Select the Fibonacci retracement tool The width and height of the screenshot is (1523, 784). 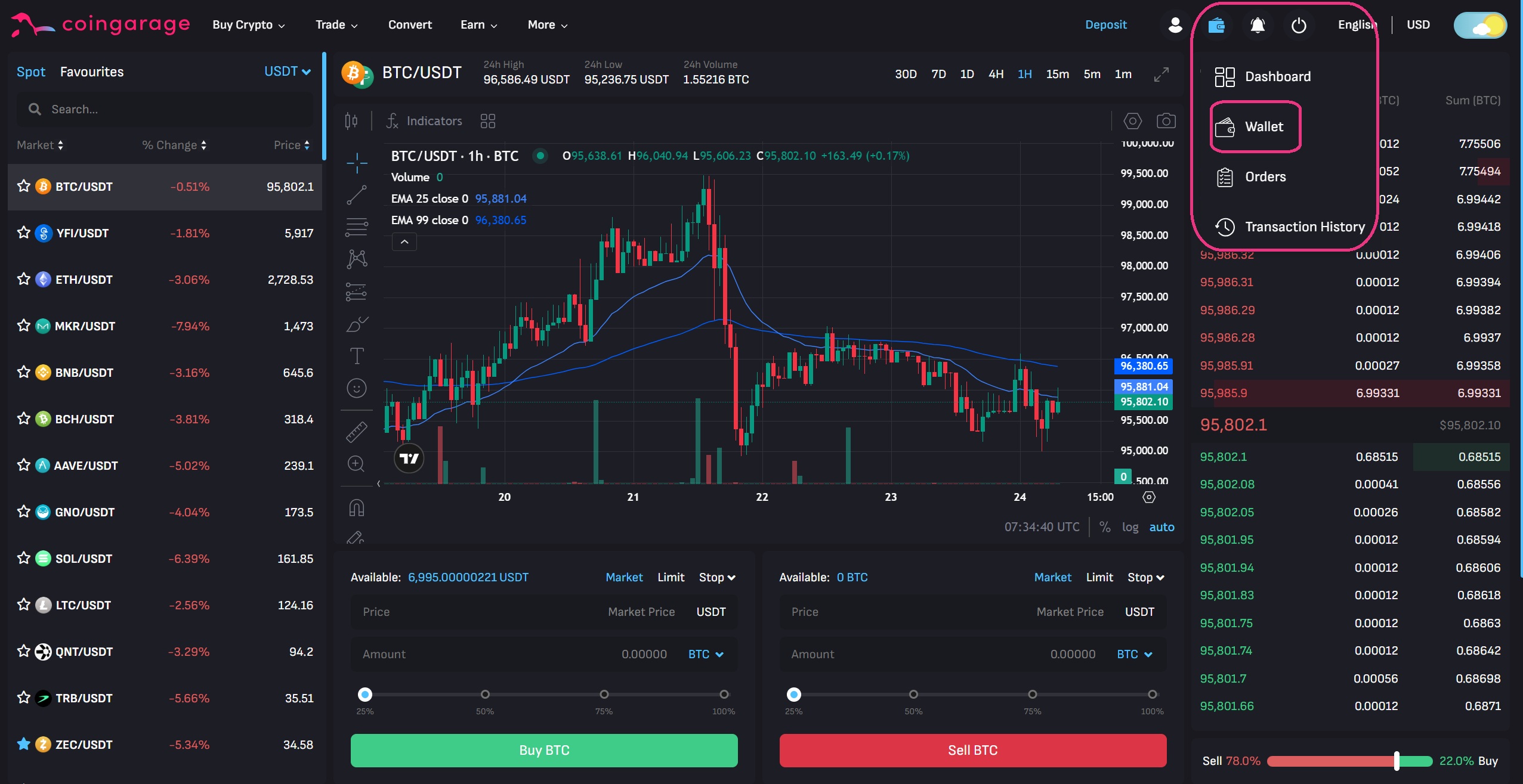click(x=357, y=227)
